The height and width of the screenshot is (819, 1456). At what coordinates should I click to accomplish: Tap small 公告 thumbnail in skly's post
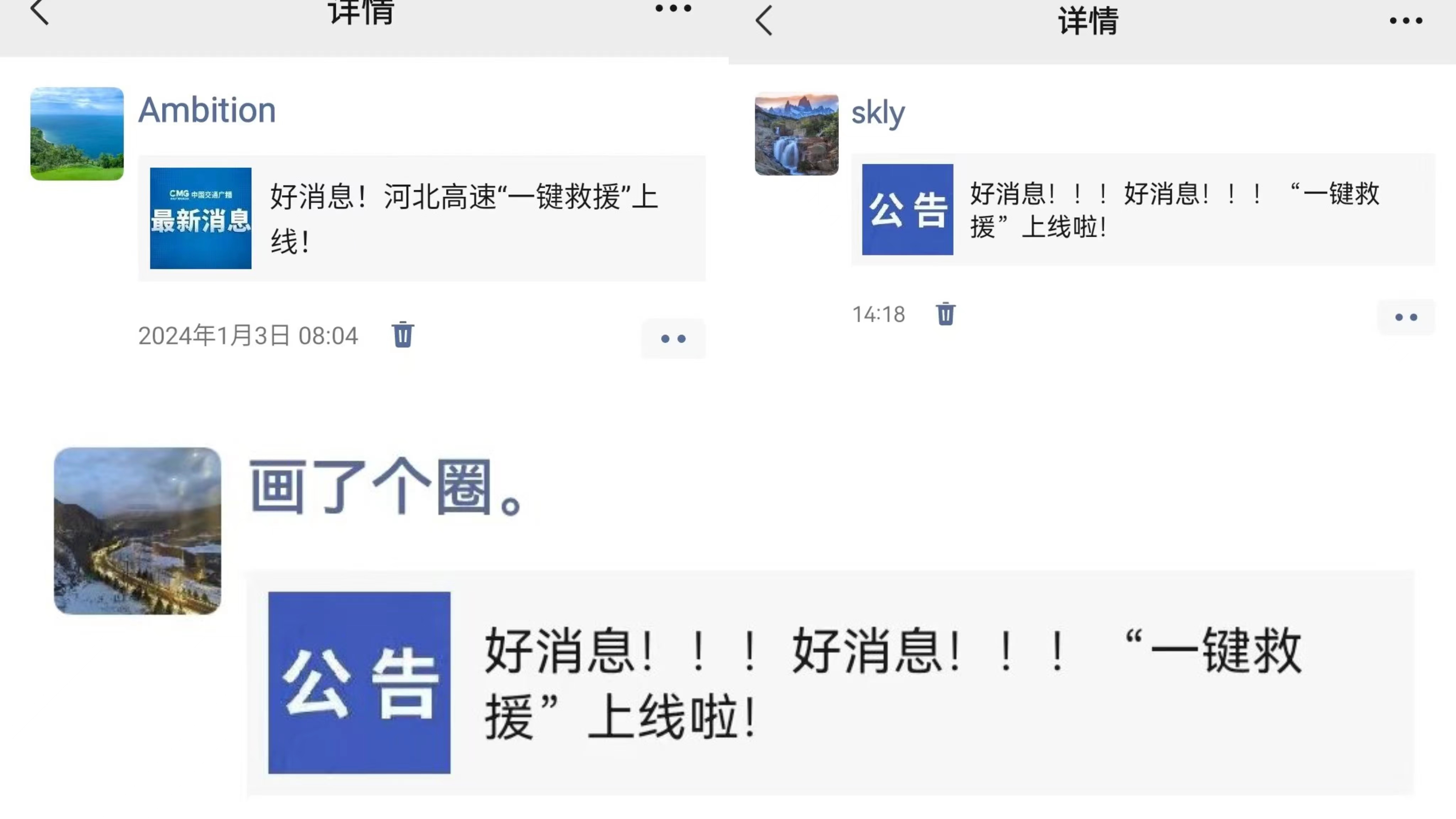tap(907, 210)
